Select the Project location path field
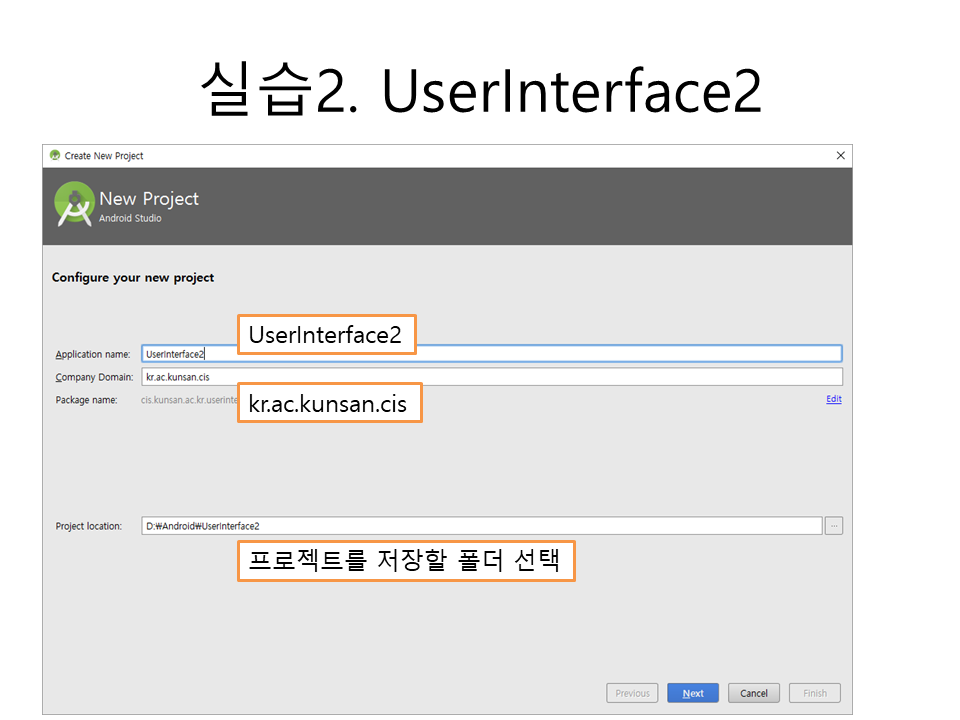Image resolution: width=960 pixels, height=720 pixels. coord(480,526)
